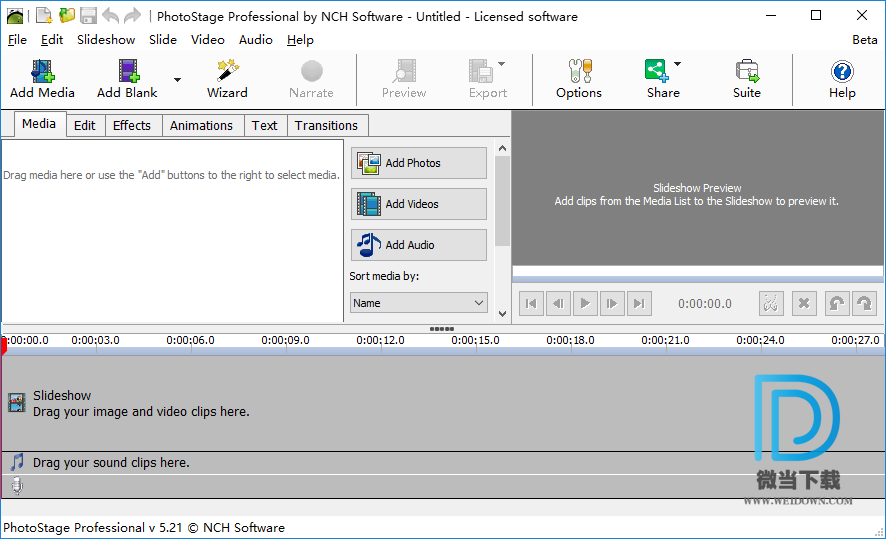Open Help from the toolbar
The height and width of the screenshot is (539, 886).
coord(842,72)
